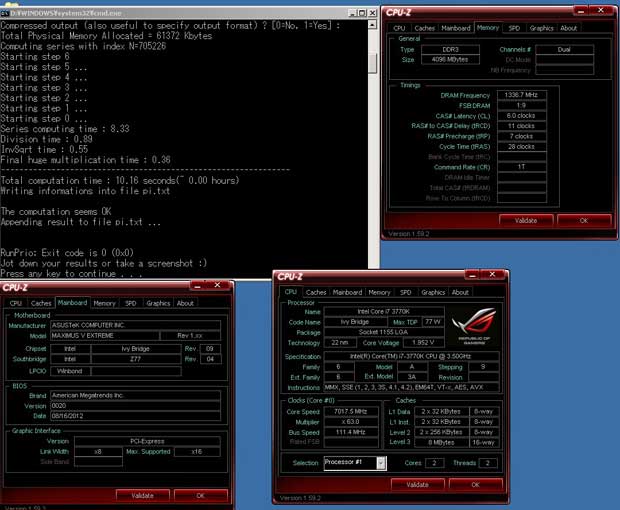Click the FSB:DRAM ratio value 1:9
The height and width of the screenshot is (510, 620).
[522, 105]
